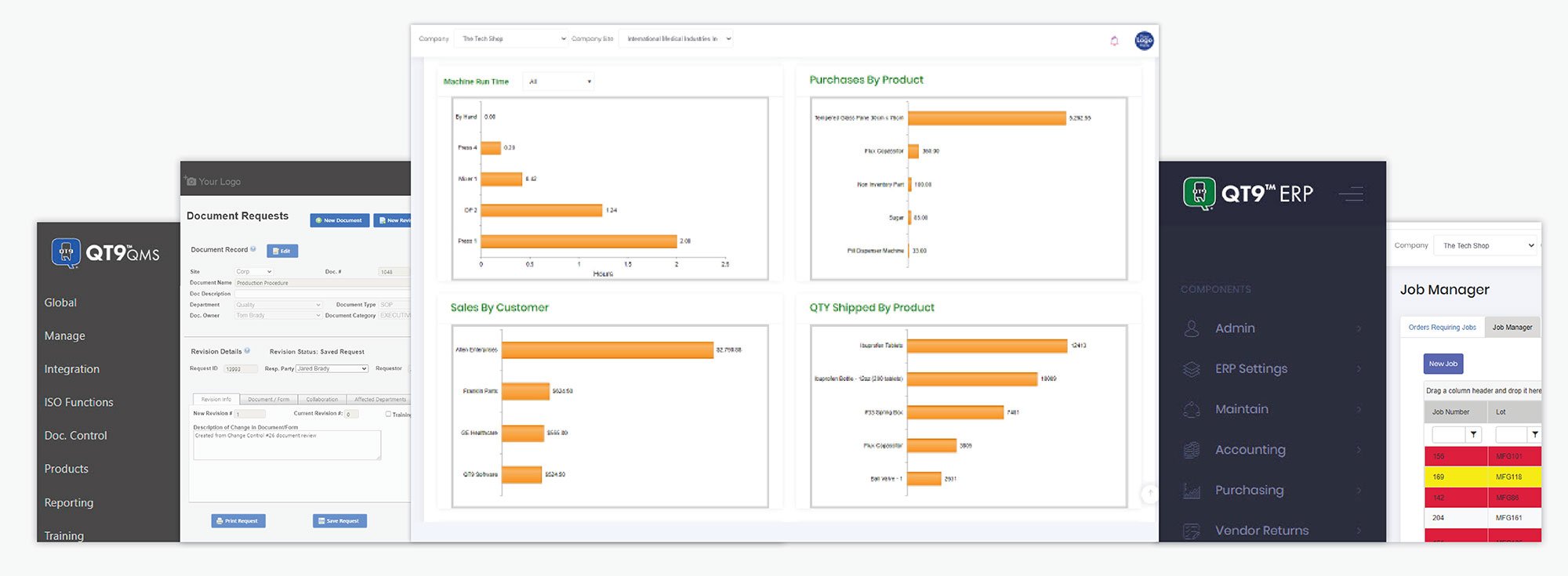Expand the Purchasing chevron

pyautogui.click(x=1359, y=491)
